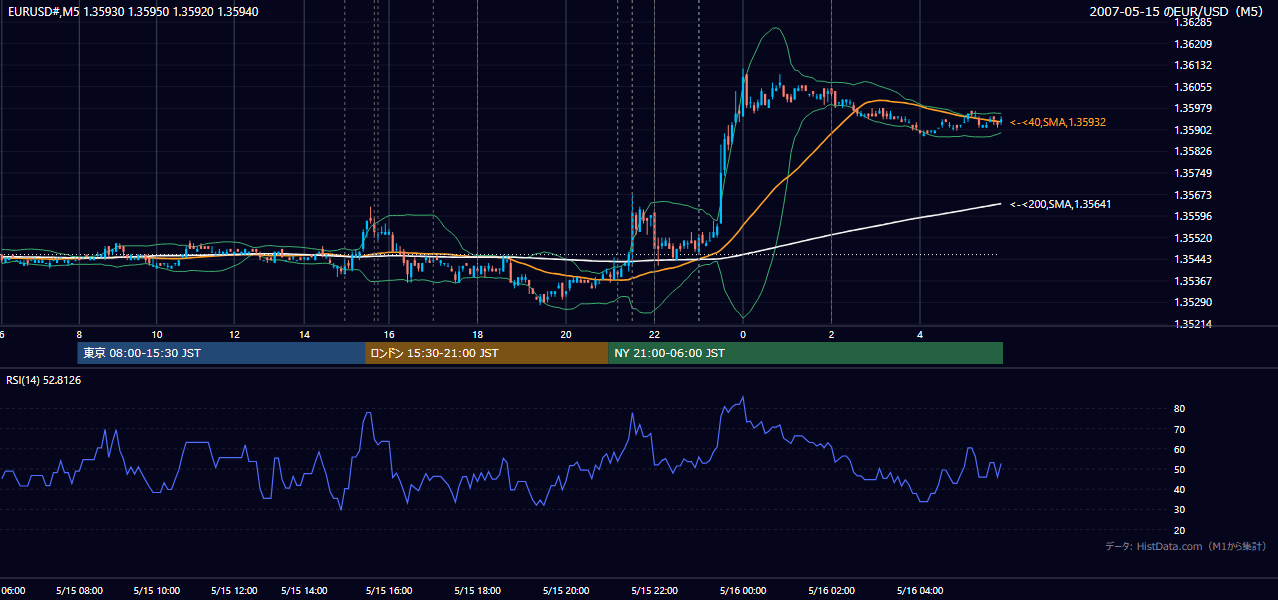Click the bottom time label '5/15 20:00'

tap(566, 591)
